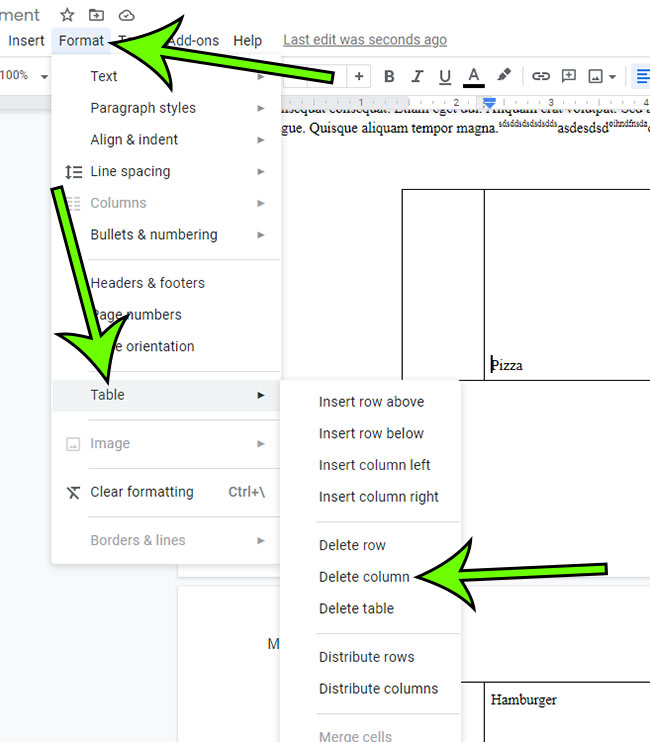Click the Hamburger table cell

point(567,712)
